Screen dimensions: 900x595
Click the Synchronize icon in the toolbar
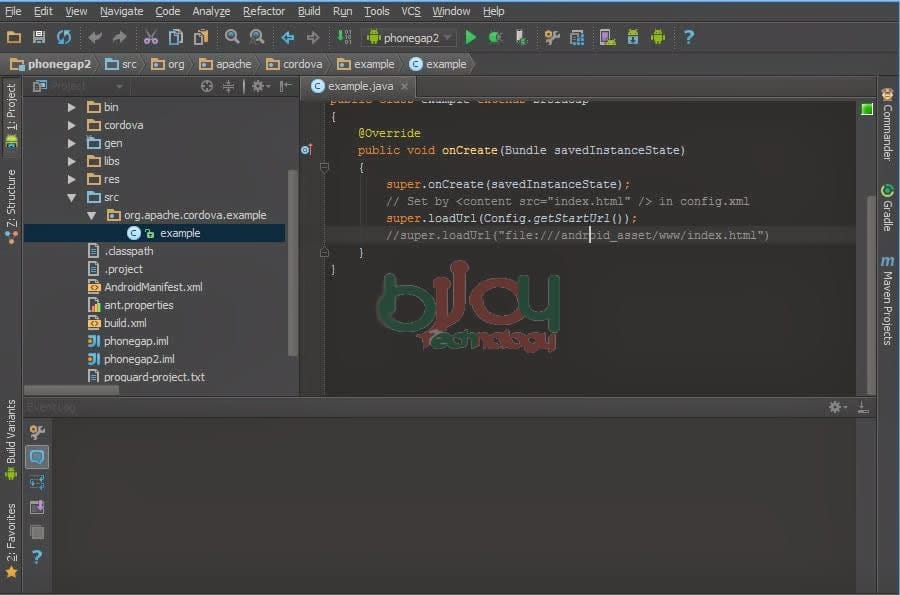(64, 37)
